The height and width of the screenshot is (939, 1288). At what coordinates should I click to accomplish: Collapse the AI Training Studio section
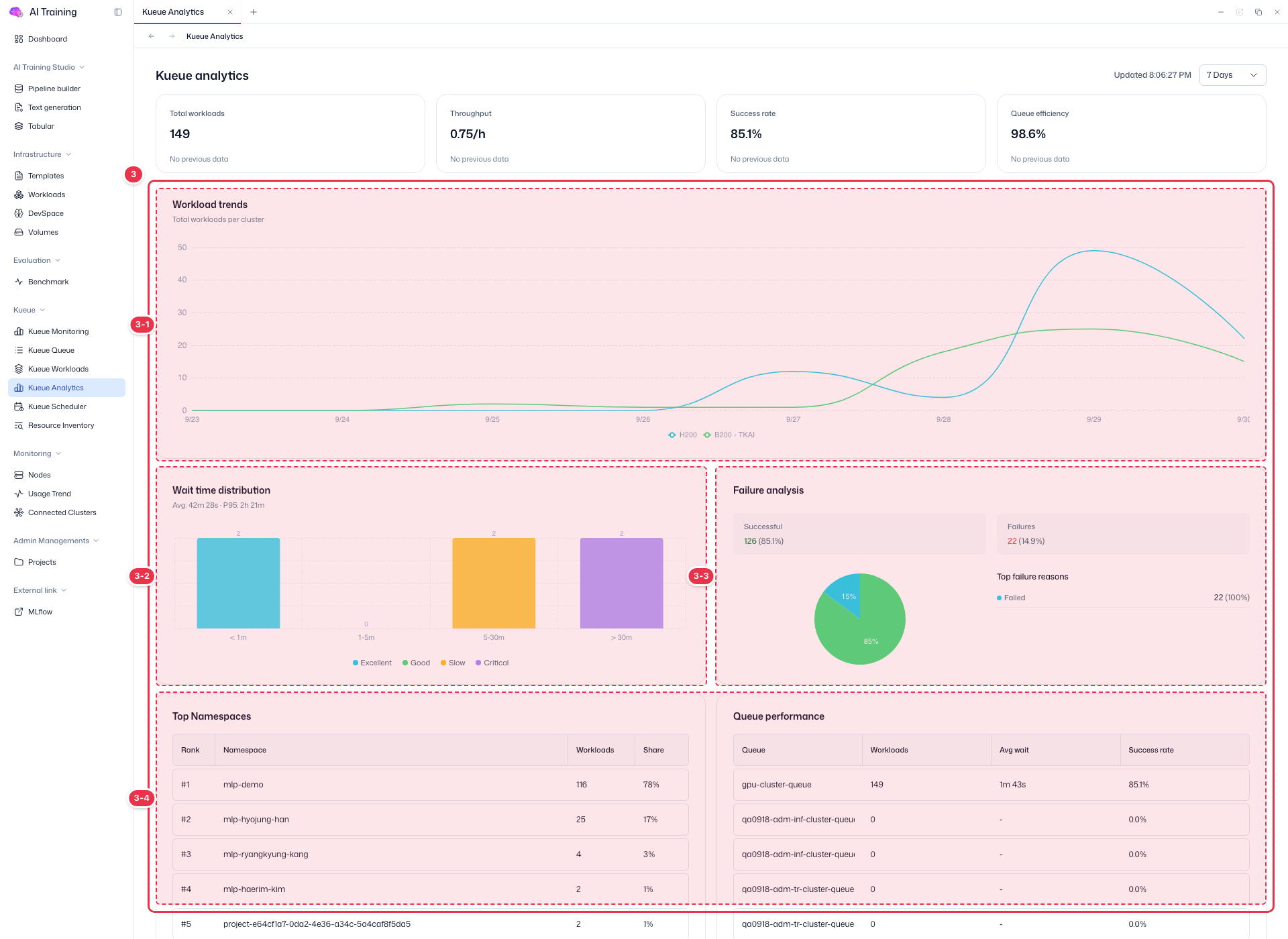(49, 67)
